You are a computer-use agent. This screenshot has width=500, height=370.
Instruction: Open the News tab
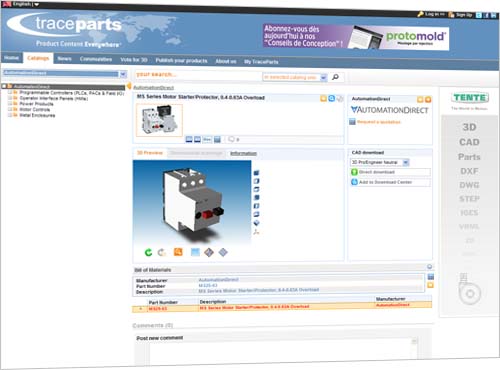coord(64,59)
